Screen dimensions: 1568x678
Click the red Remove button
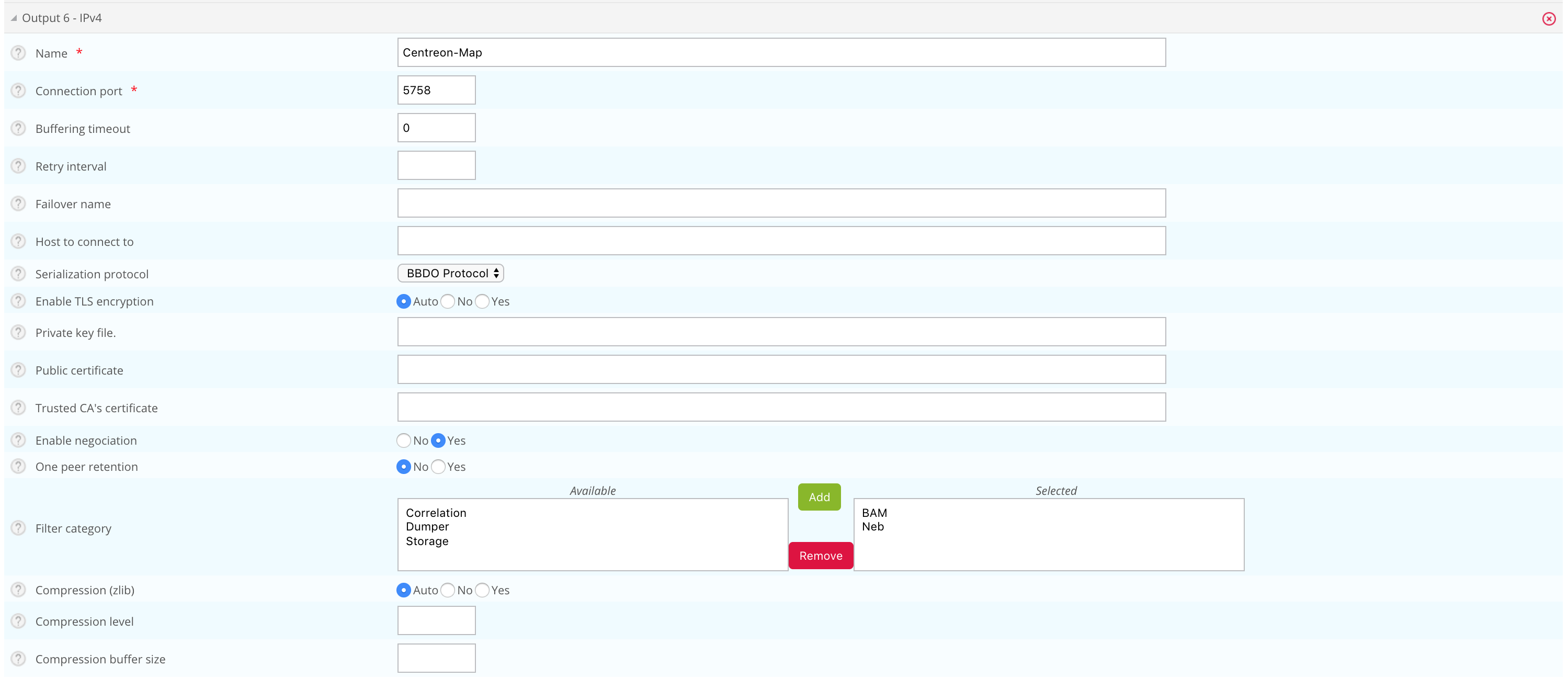820,556
